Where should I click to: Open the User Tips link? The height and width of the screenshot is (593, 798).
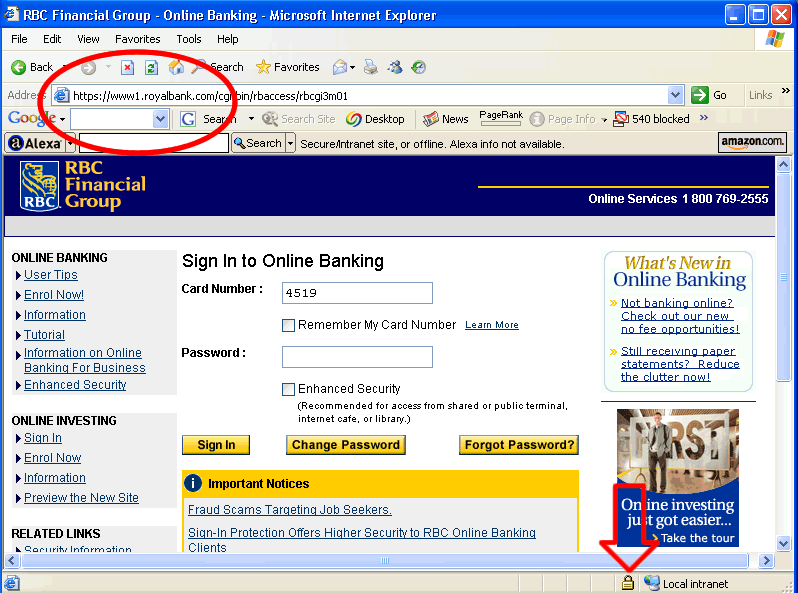(x=50, y=275)
